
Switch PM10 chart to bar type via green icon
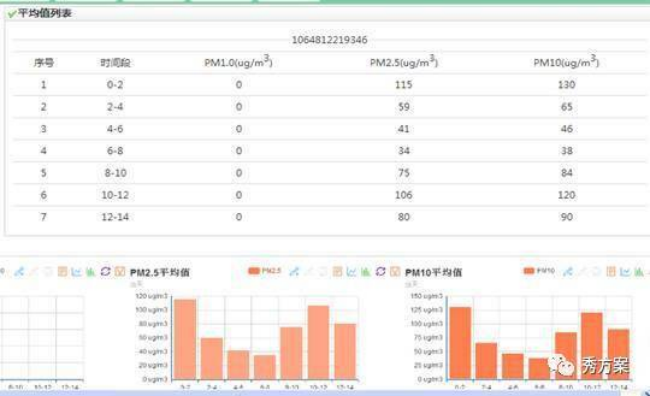639,272
